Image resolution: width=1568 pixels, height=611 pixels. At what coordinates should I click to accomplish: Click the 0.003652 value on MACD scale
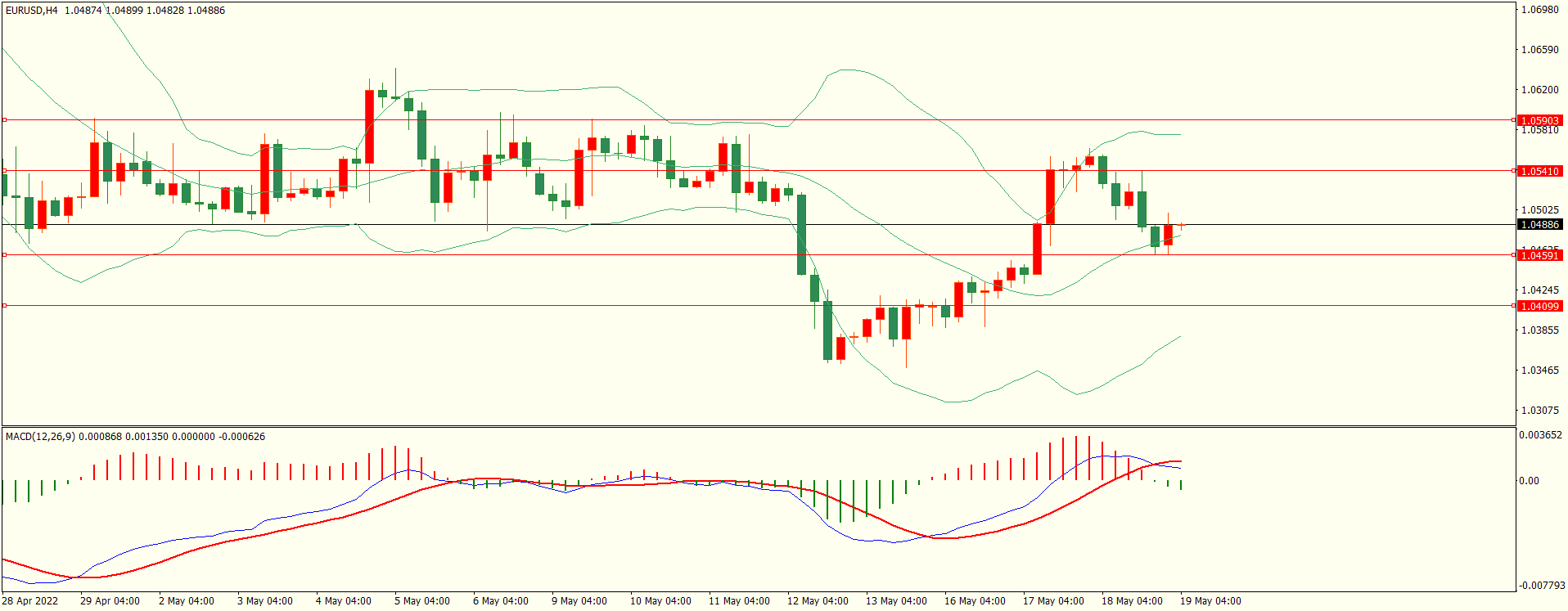coord(1540,435)
